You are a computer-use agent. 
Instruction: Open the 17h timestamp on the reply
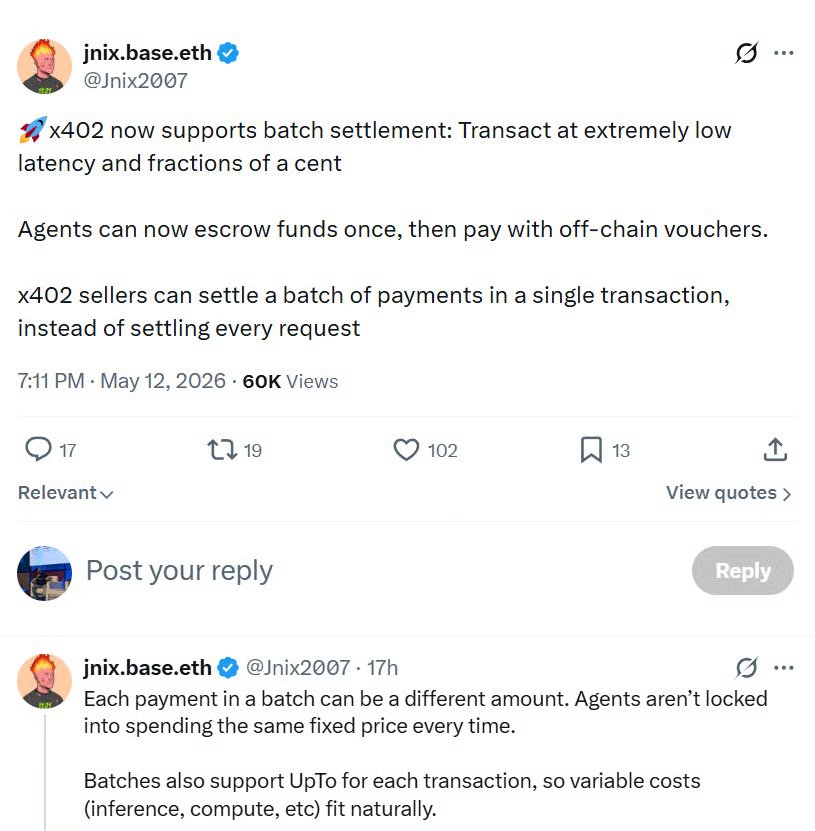point(382,668)
